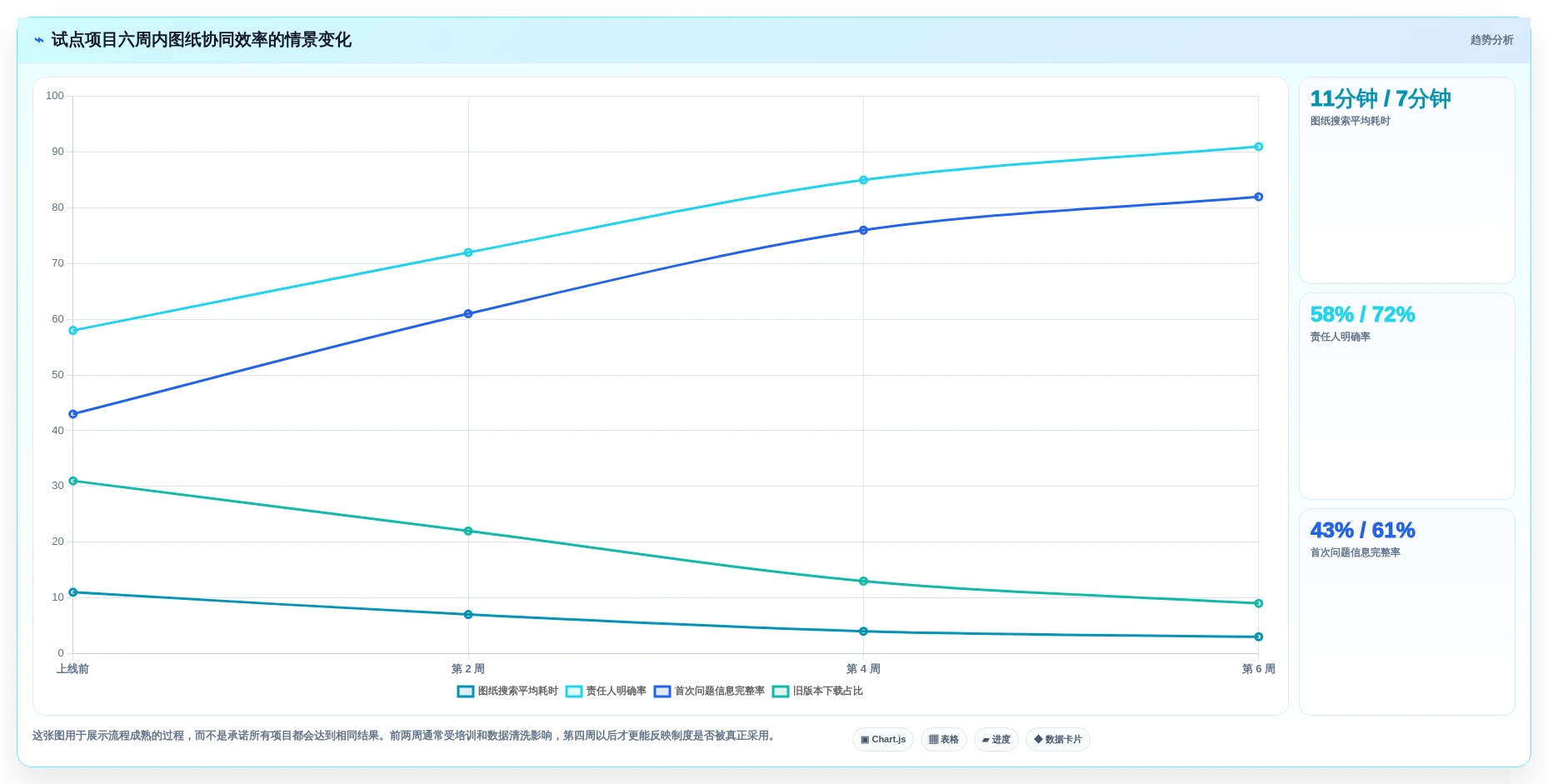Toggle 首次问题信息完整率 legend swatch

(662, 692)
